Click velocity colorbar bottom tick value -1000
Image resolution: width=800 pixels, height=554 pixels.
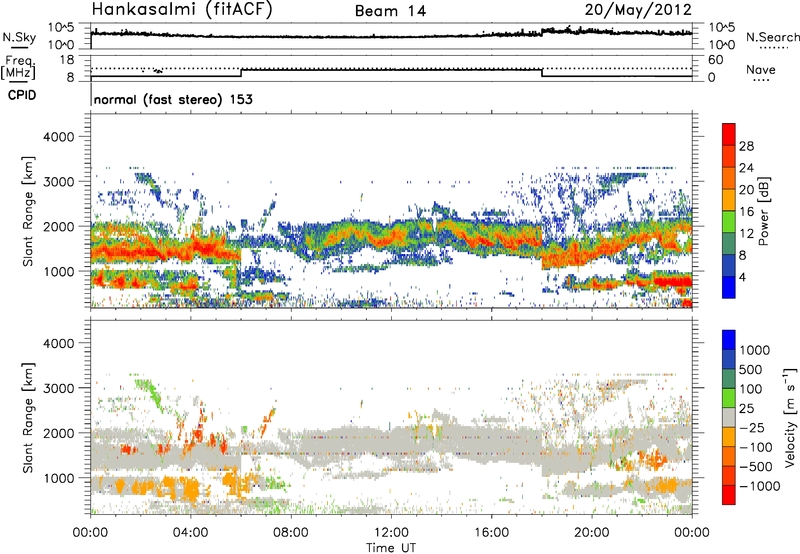(759, 486)
